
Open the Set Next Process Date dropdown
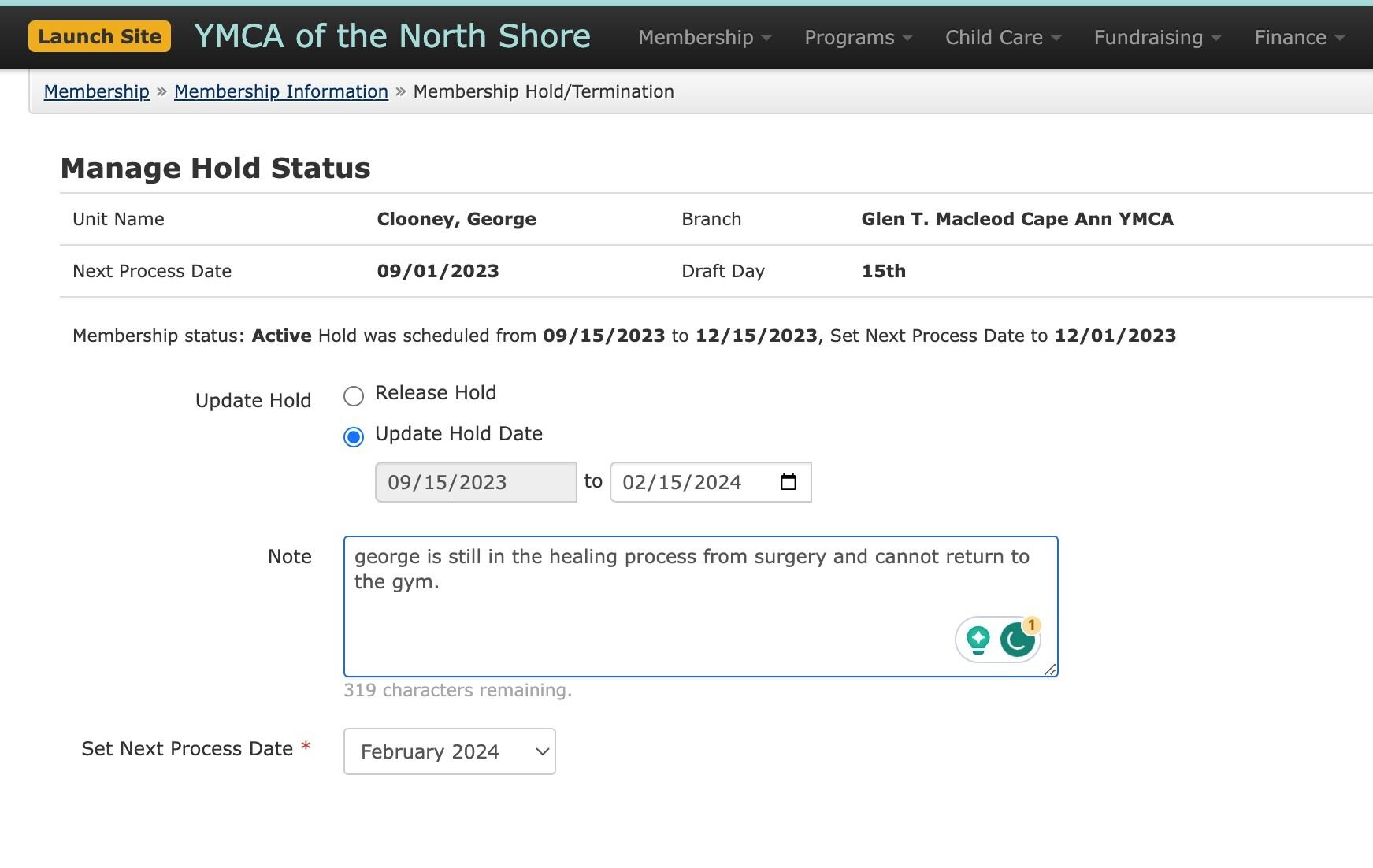(450, 751)
